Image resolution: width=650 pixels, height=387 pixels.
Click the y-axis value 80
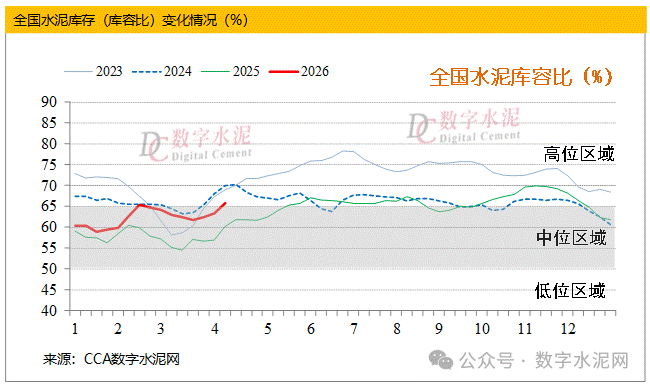click(49, 144)
